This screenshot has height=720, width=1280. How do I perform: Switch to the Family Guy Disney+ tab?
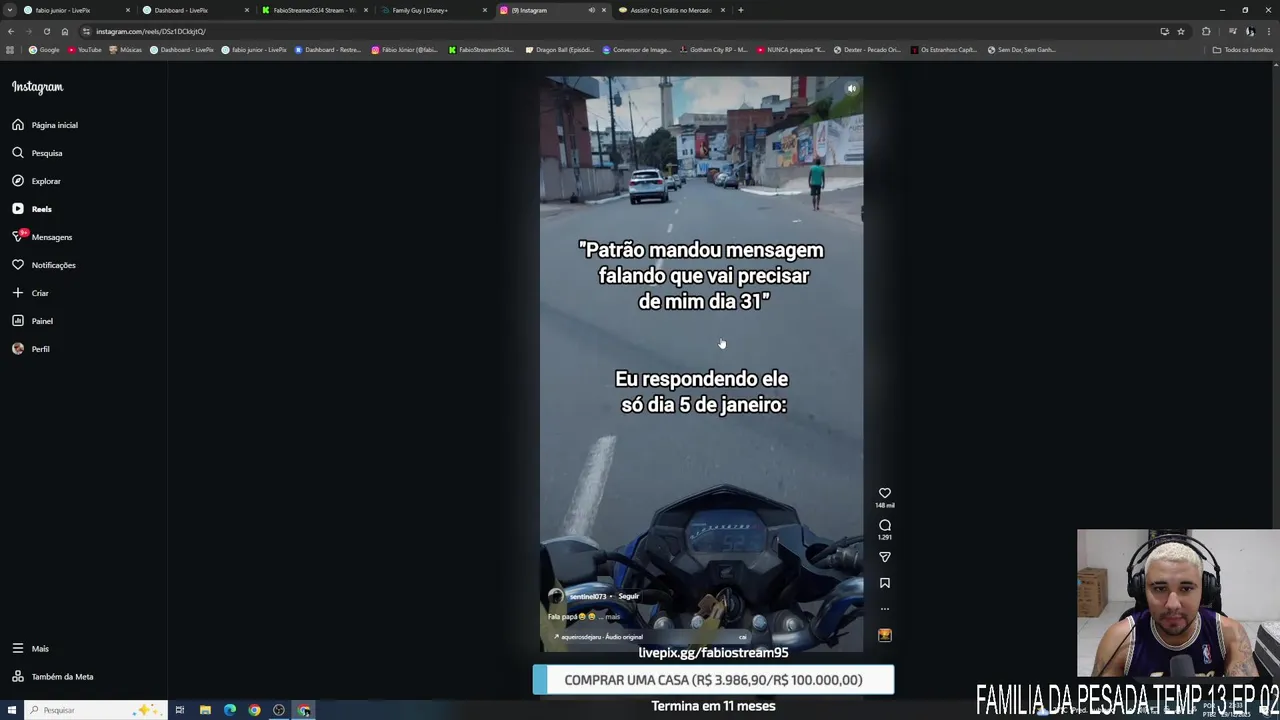[433, 10]
